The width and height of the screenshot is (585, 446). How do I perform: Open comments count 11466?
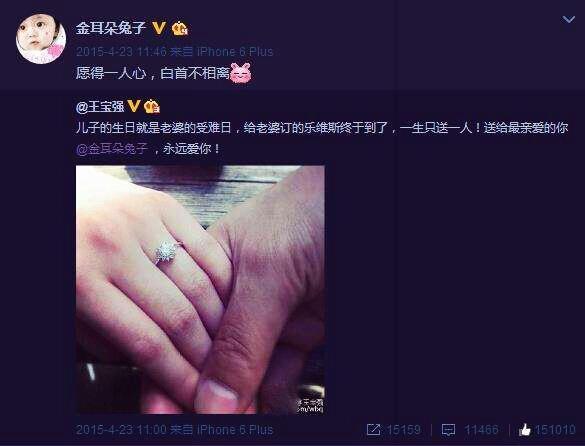click(481, 430)
